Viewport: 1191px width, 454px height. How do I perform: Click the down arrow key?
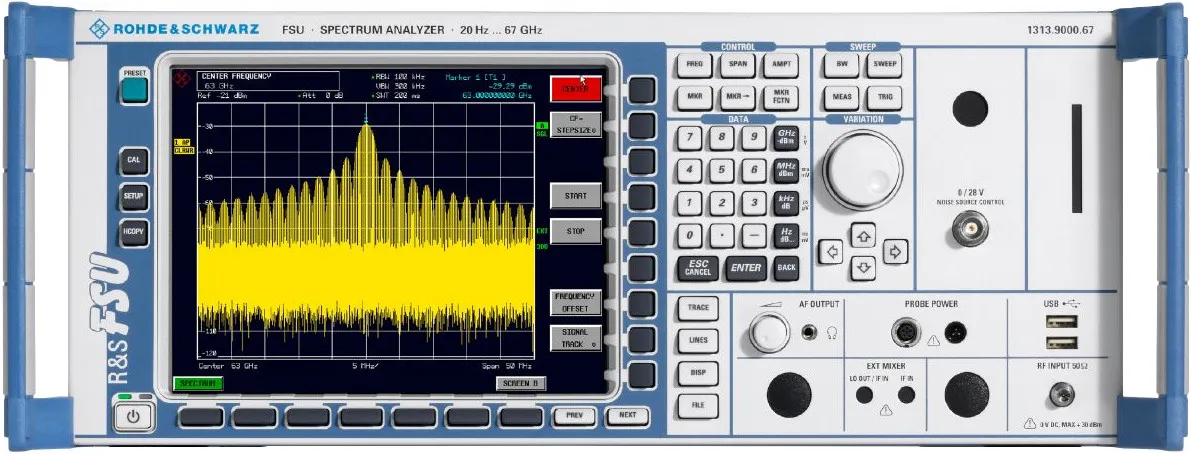[863, 267]
